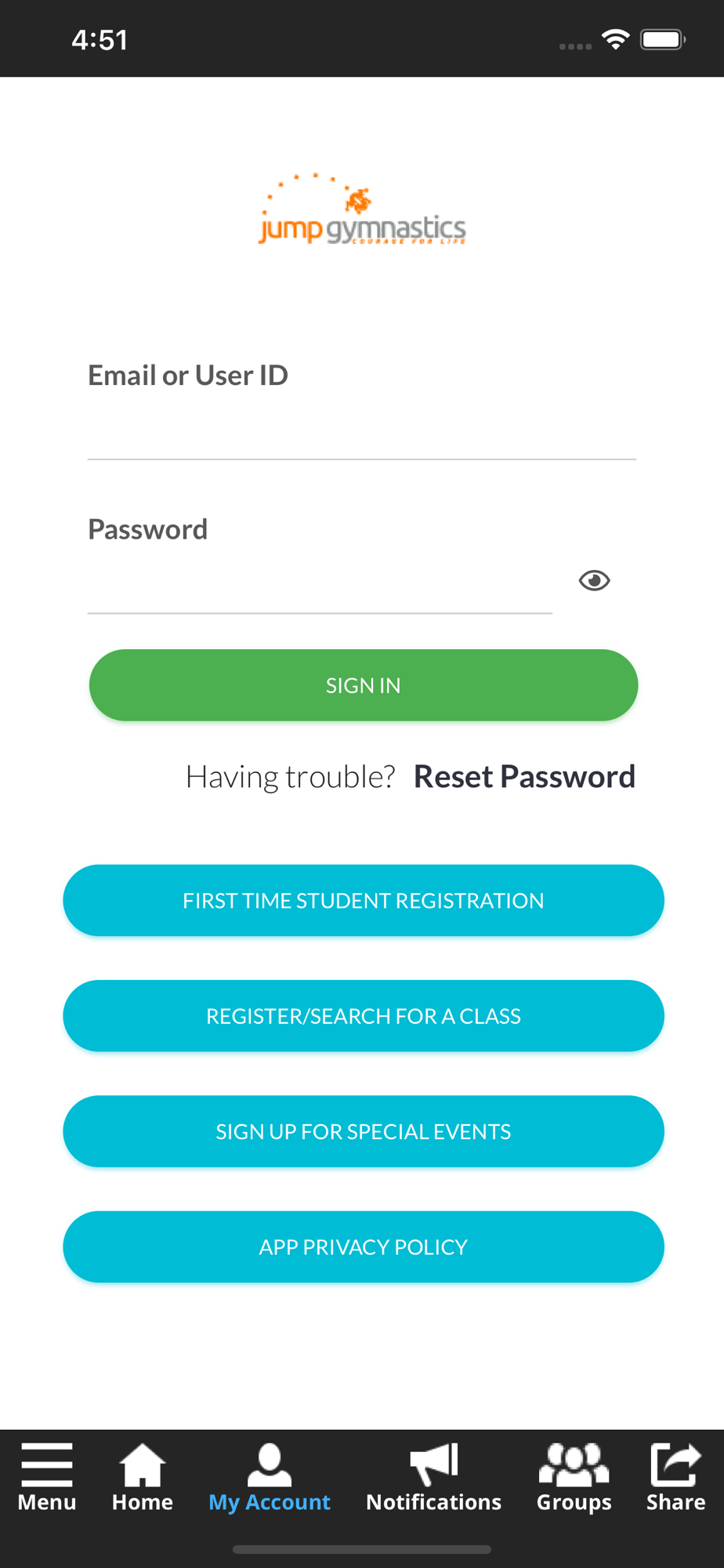724x1568 pixels.
Task: Tap the Groups people icon
Action: click(x=574, y=1465)
